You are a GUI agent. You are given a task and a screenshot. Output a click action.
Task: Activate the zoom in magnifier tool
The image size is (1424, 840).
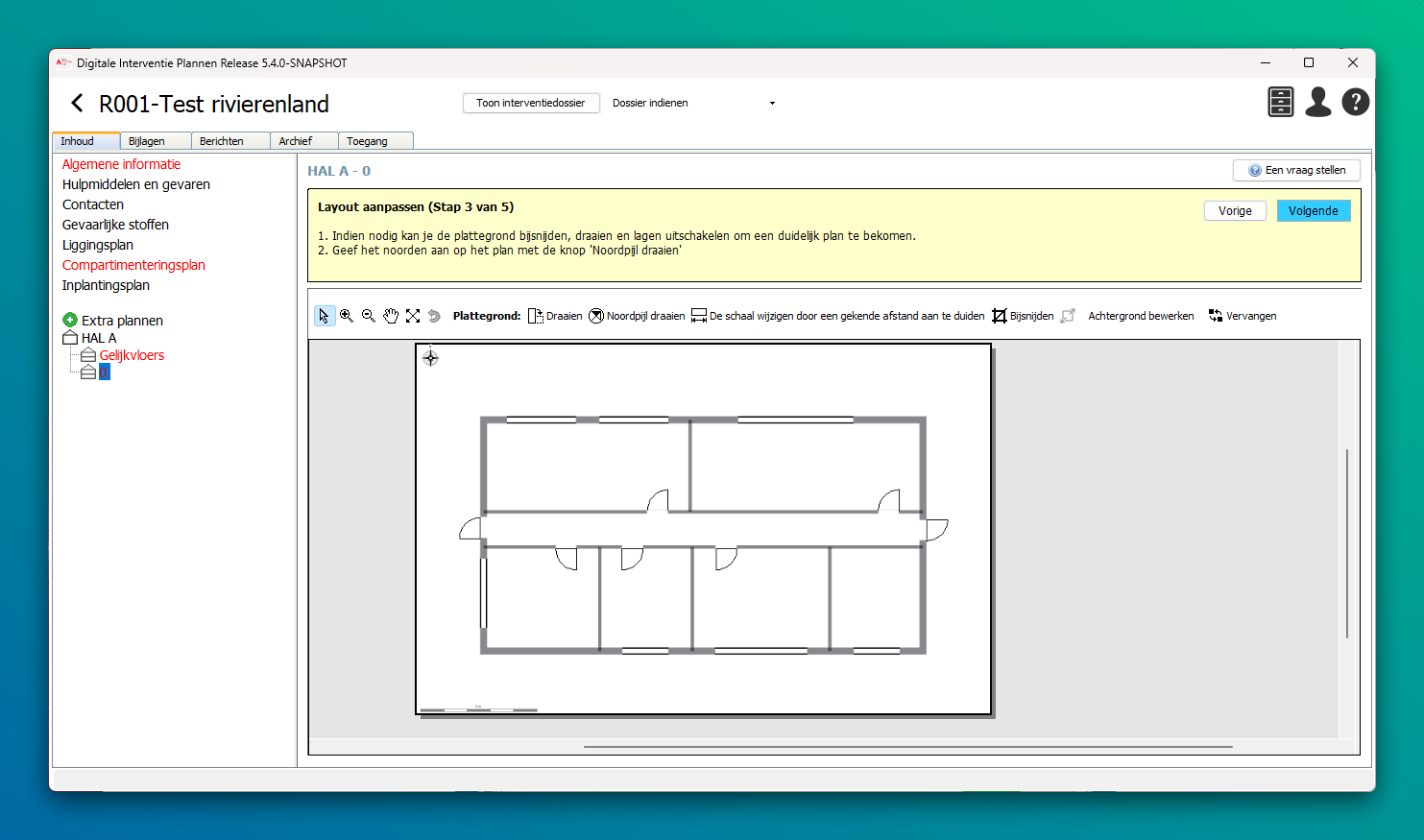point(347,316)
